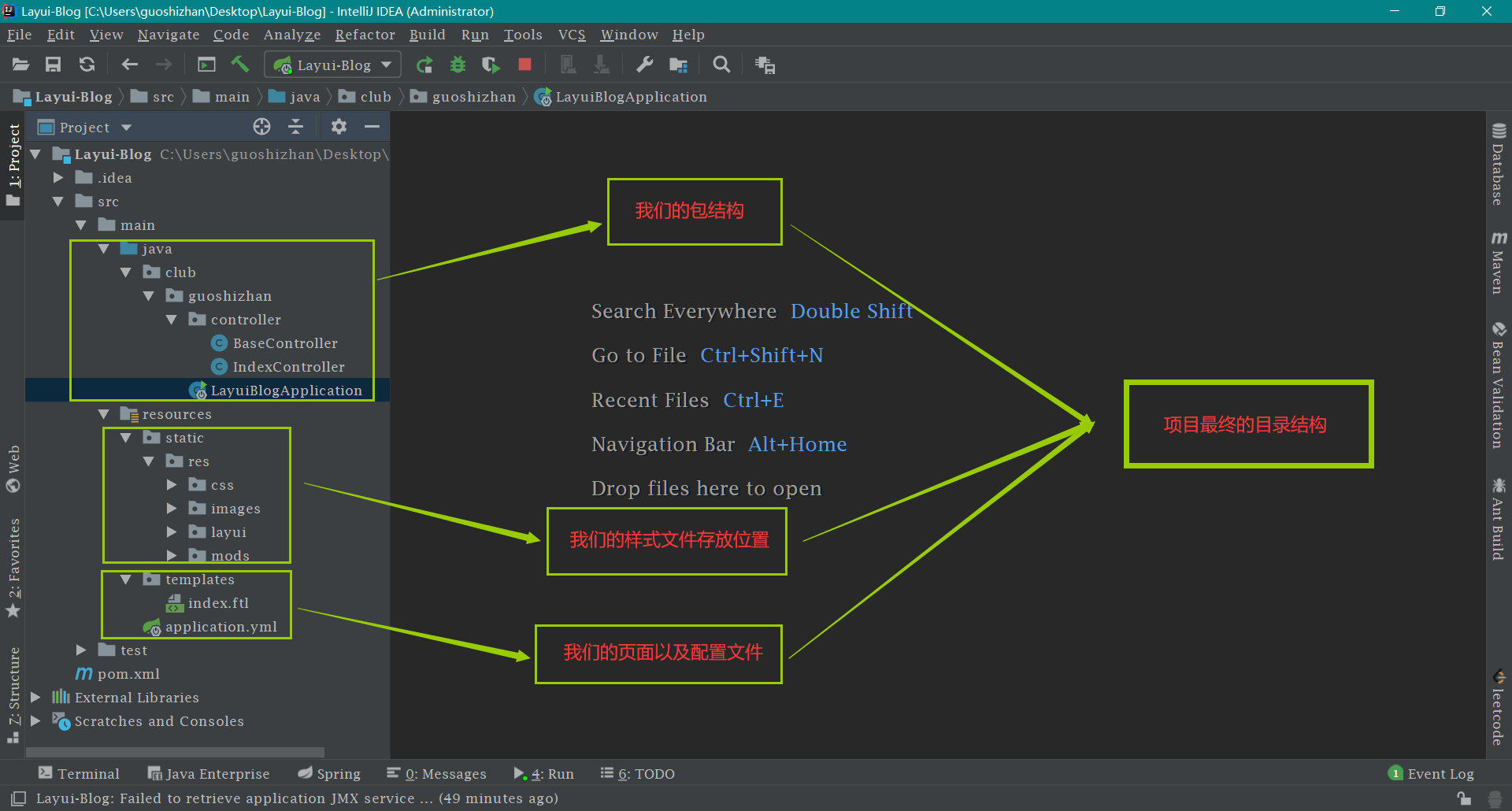Image resolution: width=1512 pixels, height=811 pixels.
Task: Open Search Everywhere magnifier icon
Action: point(721,65)
